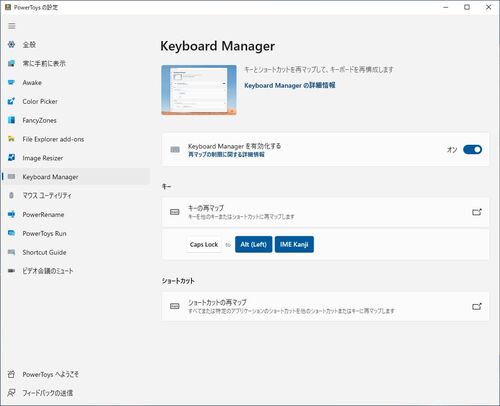Open shortcut remap editor via external-window icon
The width and height of the screenshot is (500, 406).
click(477, 306)
